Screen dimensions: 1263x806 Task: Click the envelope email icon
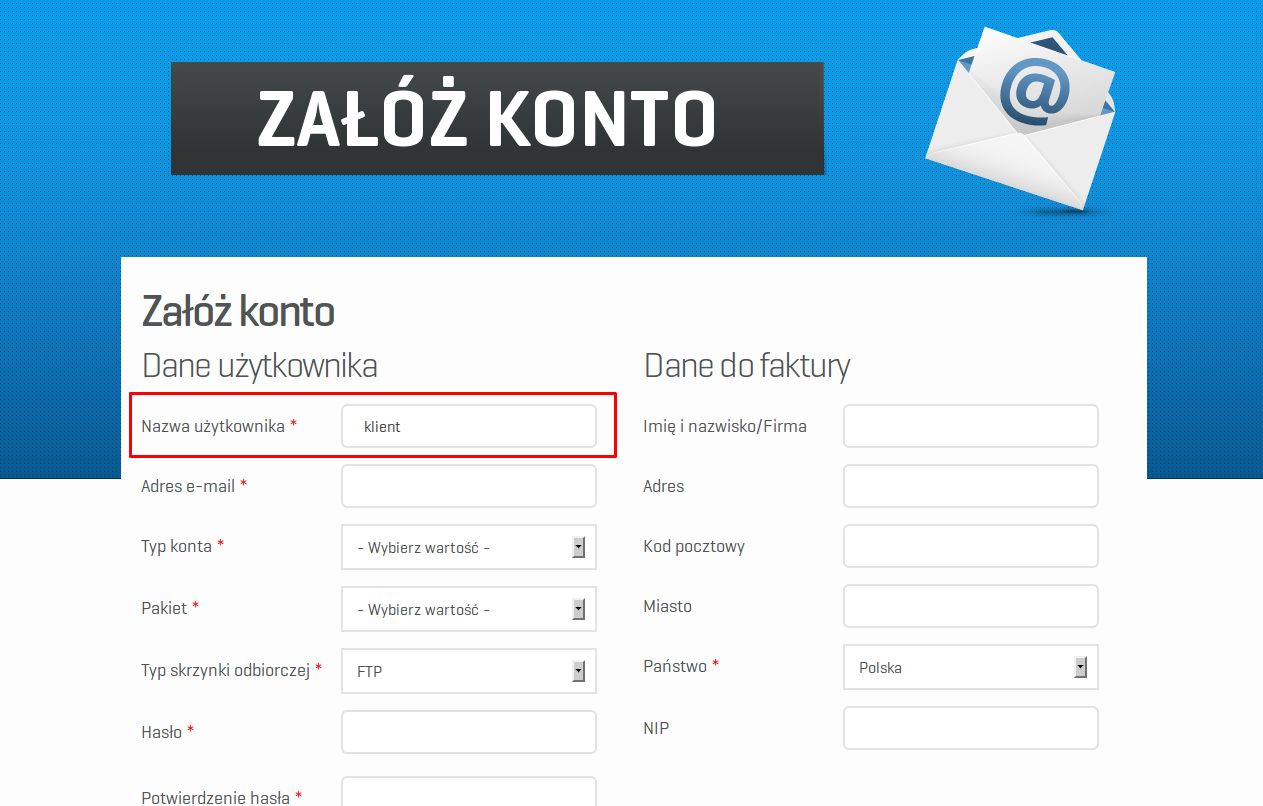pos(1020,118)
